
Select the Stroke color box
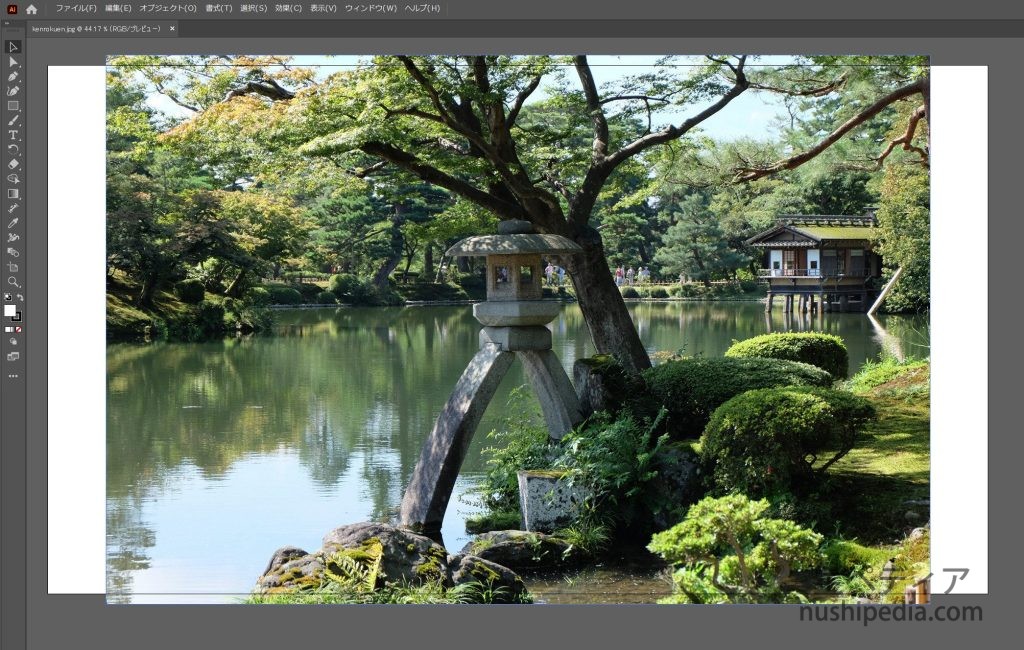pyautogui.click(x=17, y=317)
